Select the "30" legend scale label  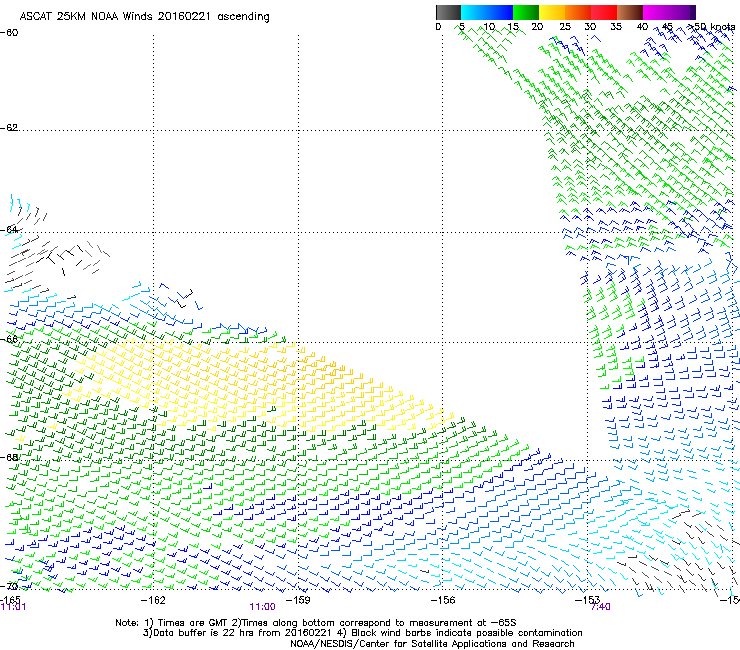coord(590,27)
